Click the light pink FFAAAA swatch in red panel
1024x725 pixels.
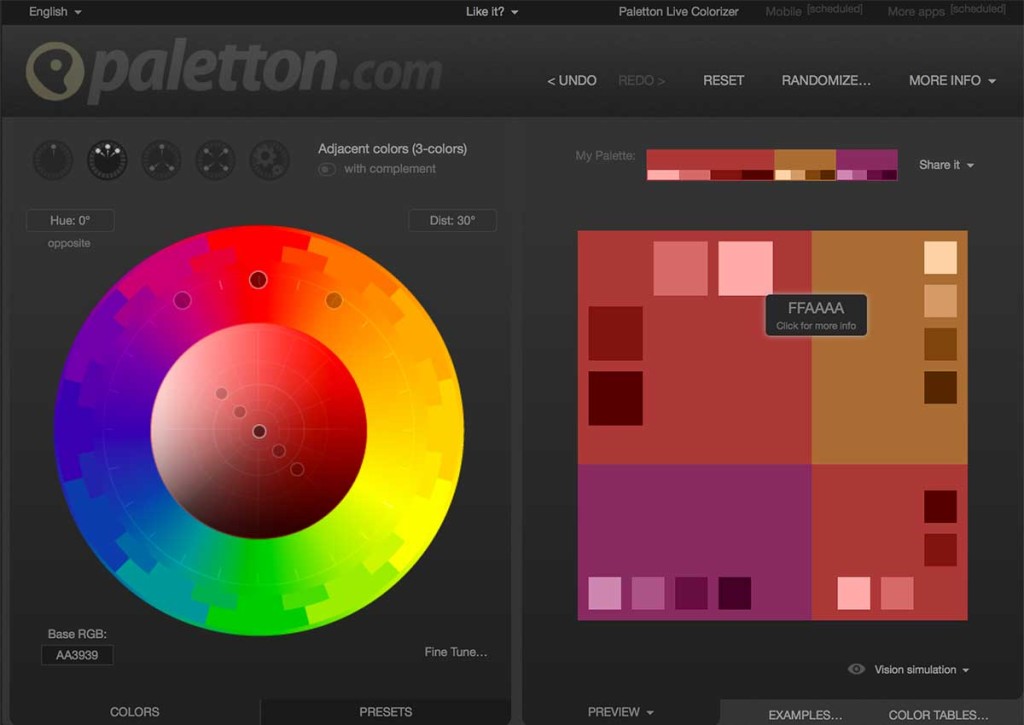tap(745, 268)
